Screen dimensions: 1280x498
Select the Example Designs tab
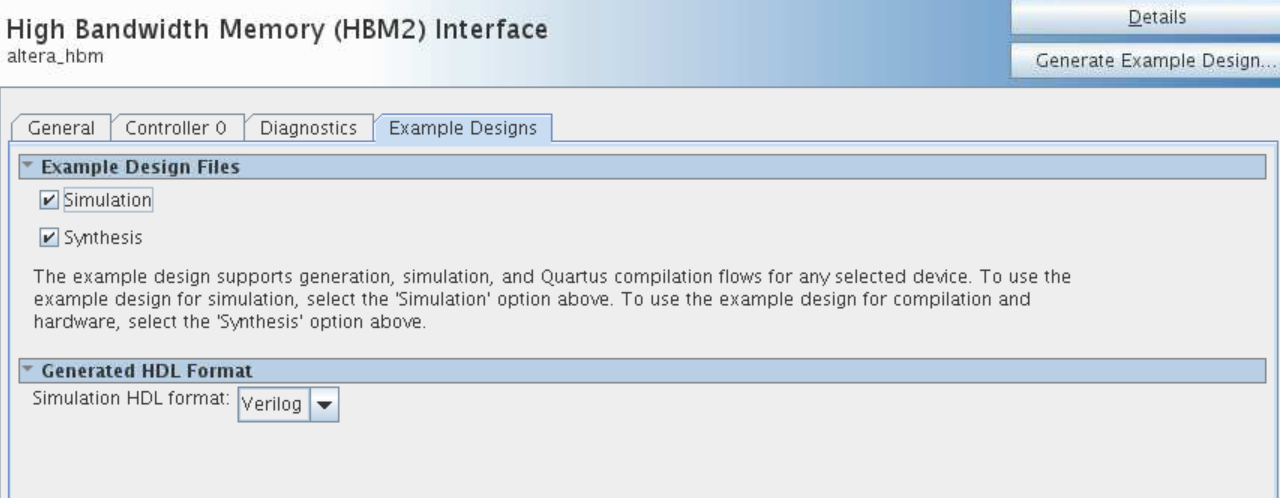pos(463,128)
